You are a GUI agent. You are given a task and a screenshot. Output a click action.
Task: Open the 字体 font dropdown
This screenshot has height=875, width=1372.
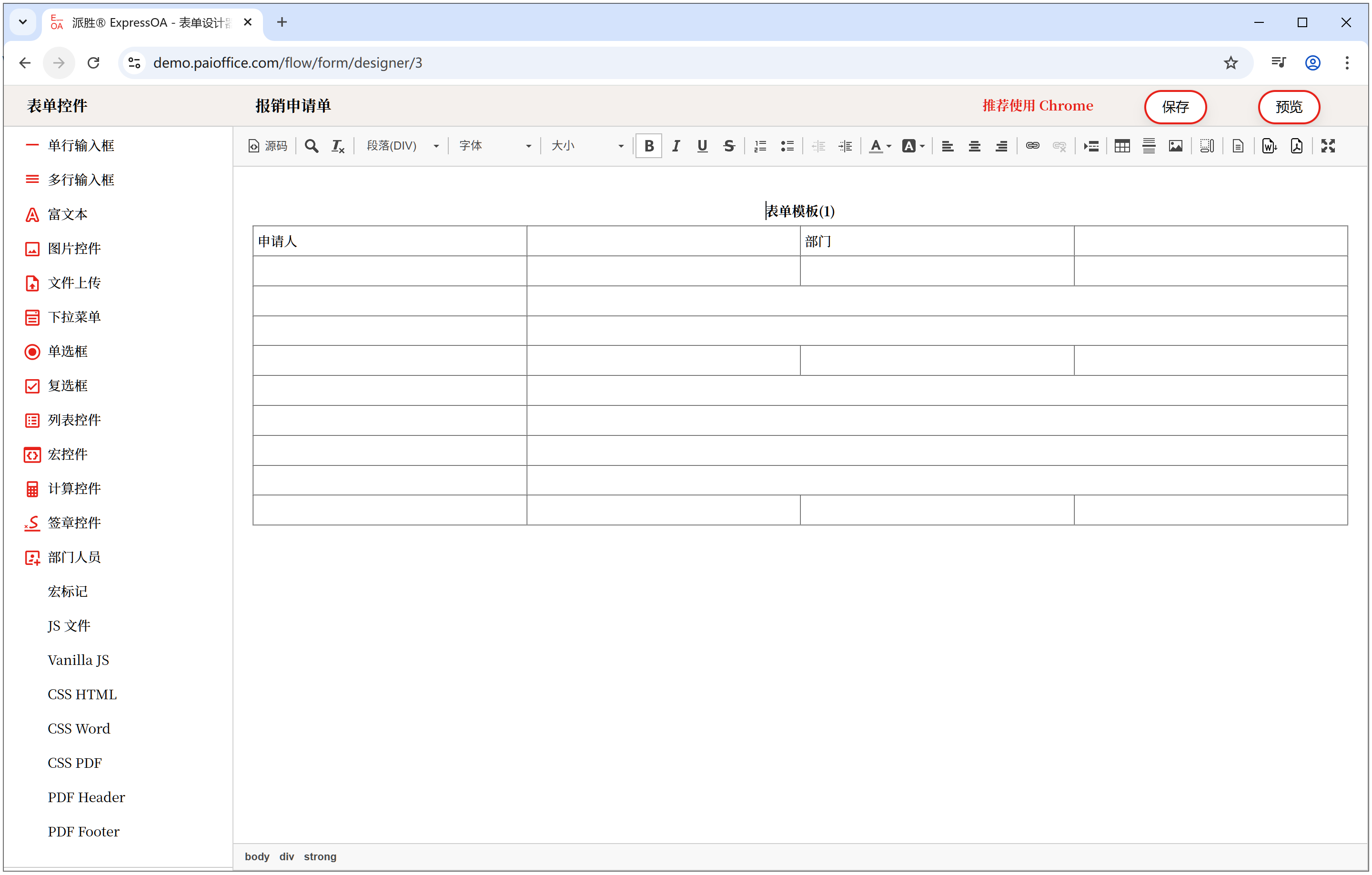click(x=494, y=146)
